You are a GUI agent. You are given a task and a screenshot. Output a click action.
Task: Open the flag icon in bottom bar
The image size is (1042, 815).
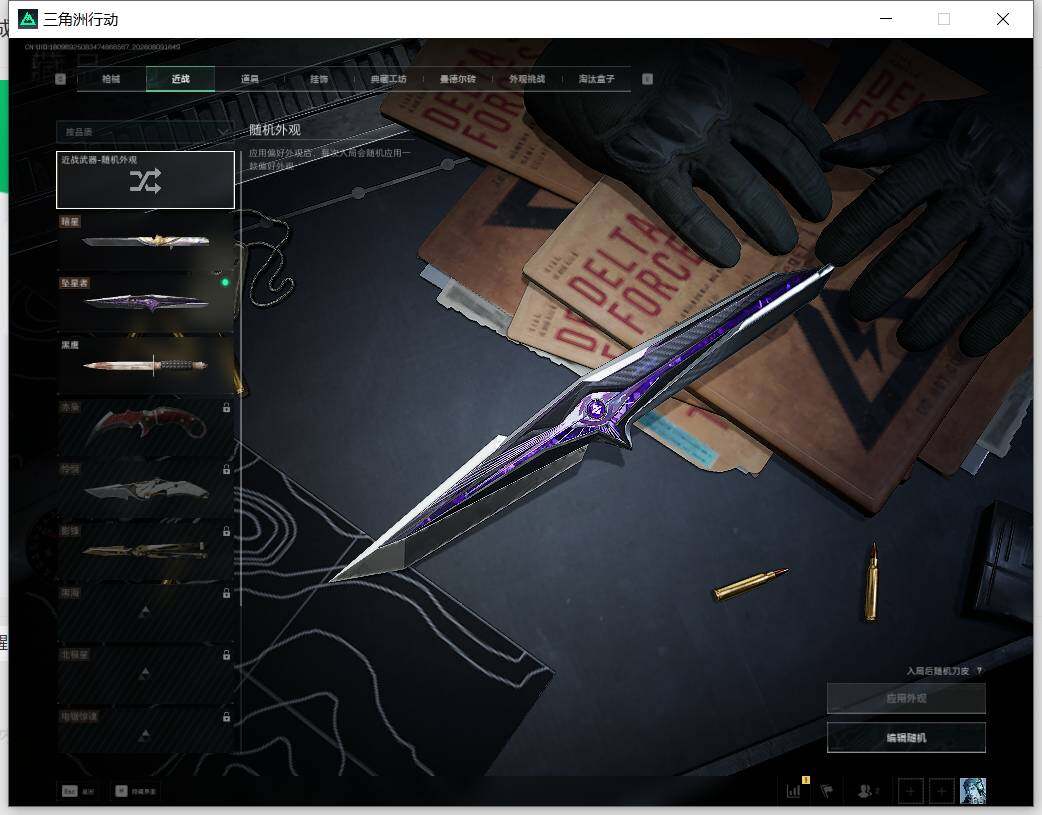[x=827, y=790]
